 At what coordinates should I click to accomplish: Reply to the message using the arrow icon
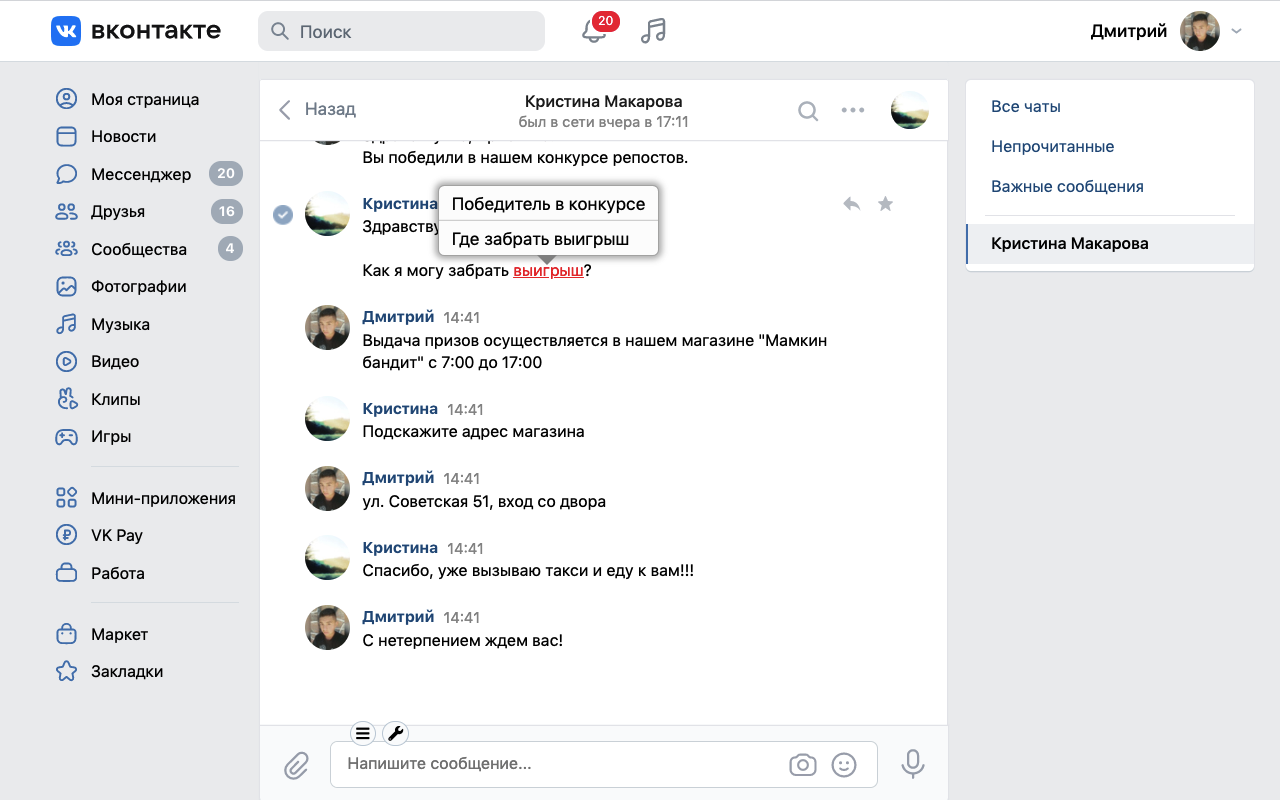pyautogui.click(x=850, y=203)
